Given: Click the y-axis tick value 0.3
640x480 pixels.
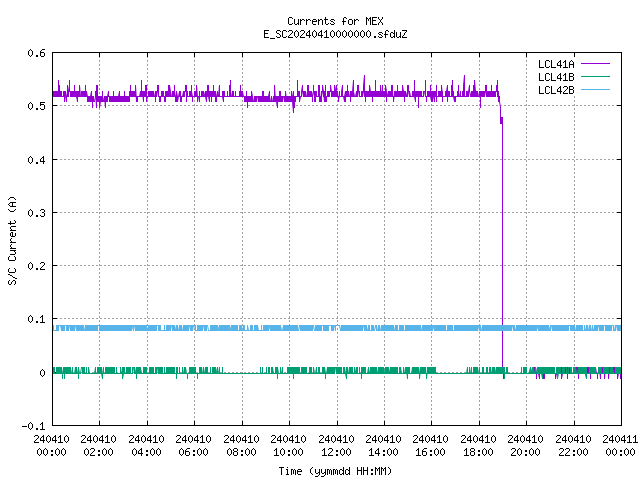Looking at the screenshot, I should tap(36, 213).
